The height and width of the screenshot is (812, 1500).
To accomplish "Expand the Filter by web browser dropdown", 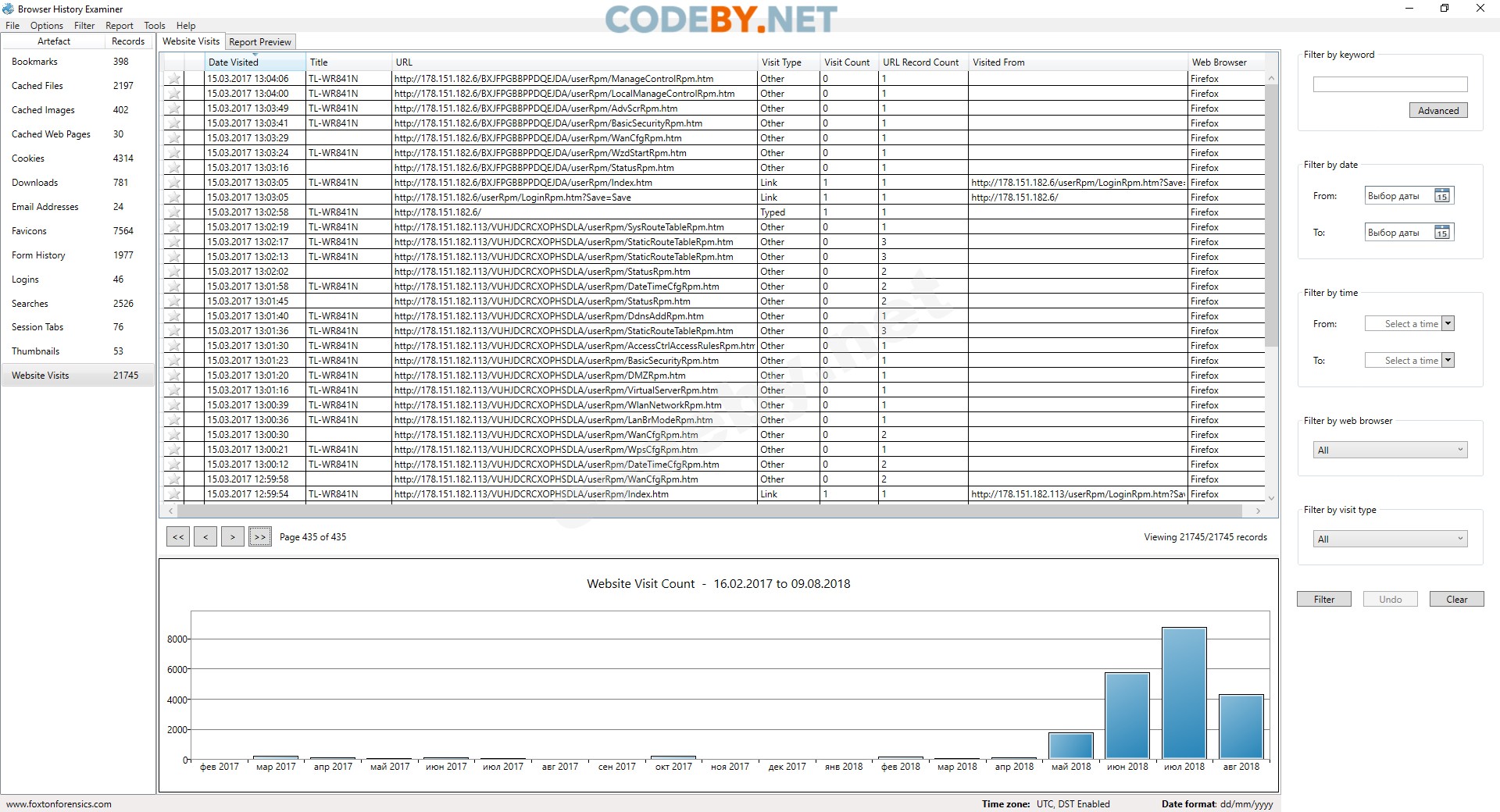I will pos(1391,451).
